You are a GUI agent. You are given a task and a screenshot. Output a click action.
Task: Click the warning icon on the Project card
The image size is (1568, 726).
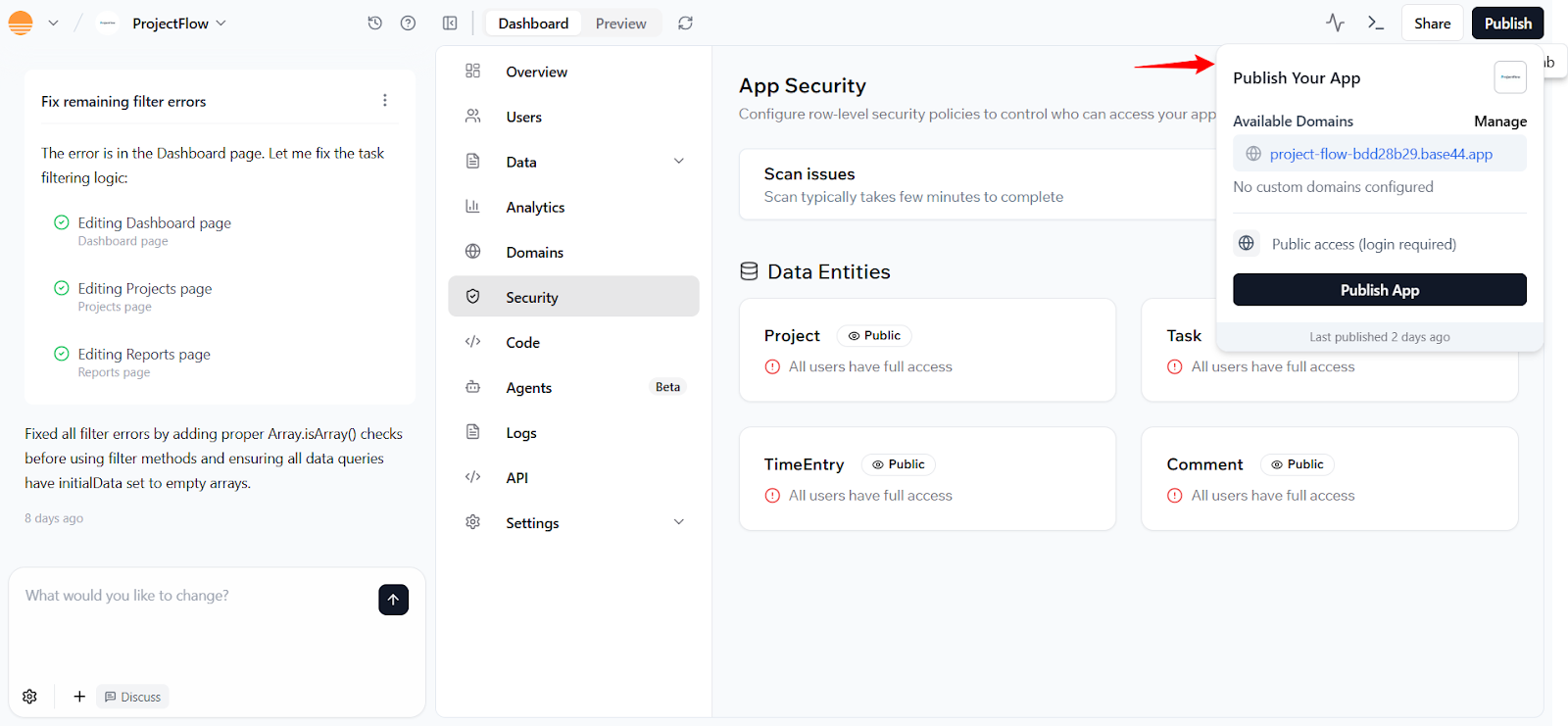[x=772, y=366]
